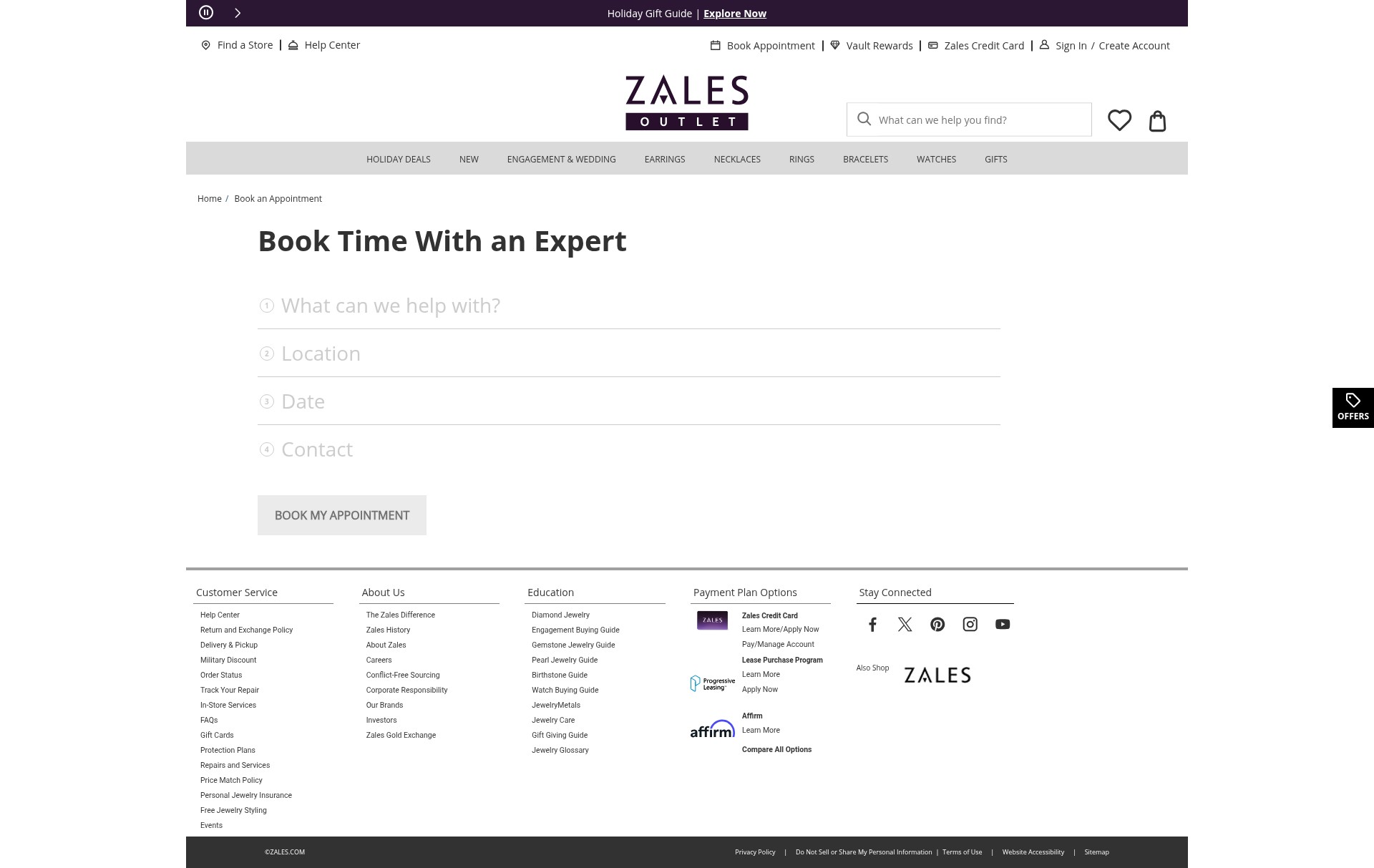Expand the Date step
This screenshot has height=868, width=1374.
[x=629, y=401]
